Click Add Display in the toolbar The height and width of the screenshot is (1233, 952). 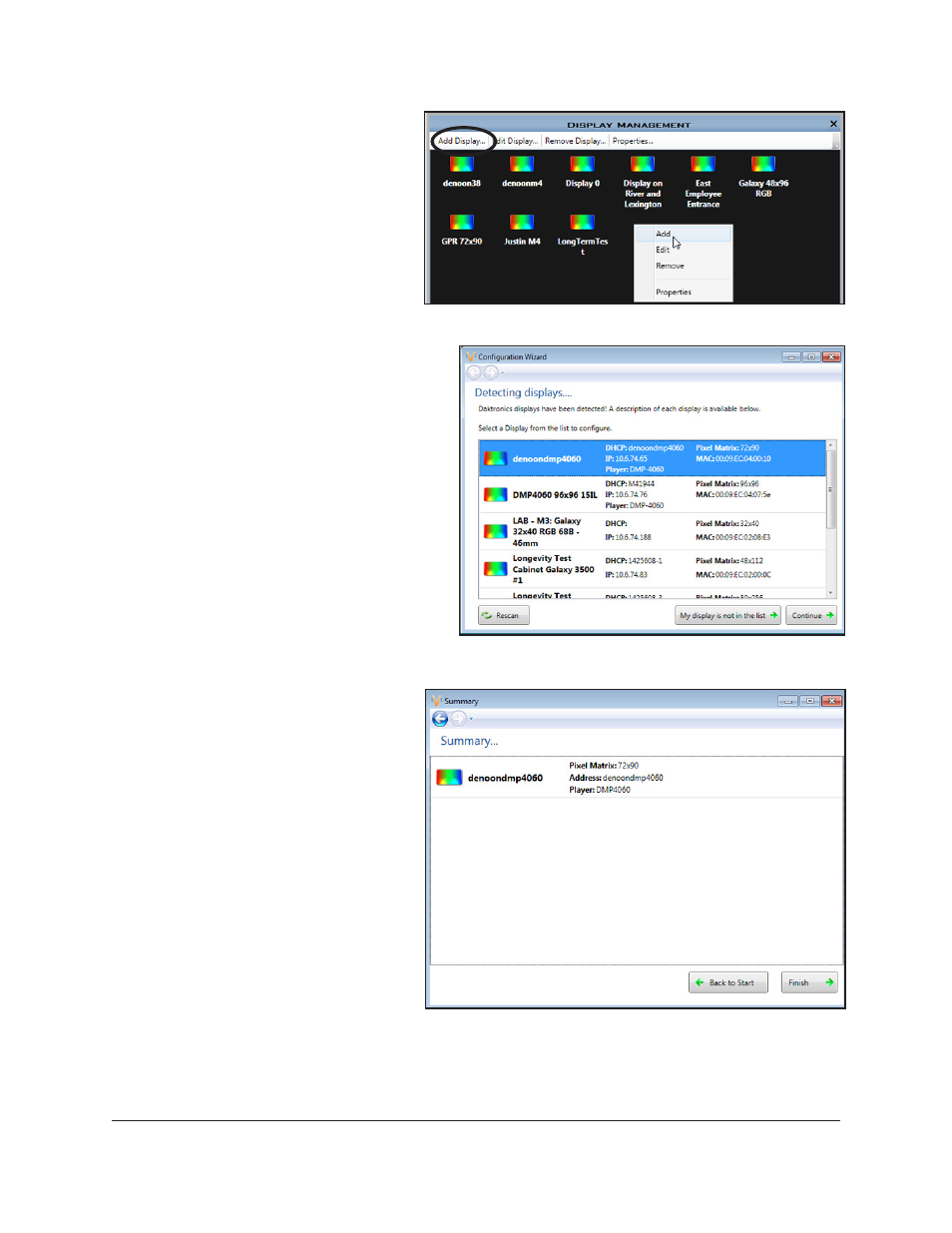click(x=462, y=141)
